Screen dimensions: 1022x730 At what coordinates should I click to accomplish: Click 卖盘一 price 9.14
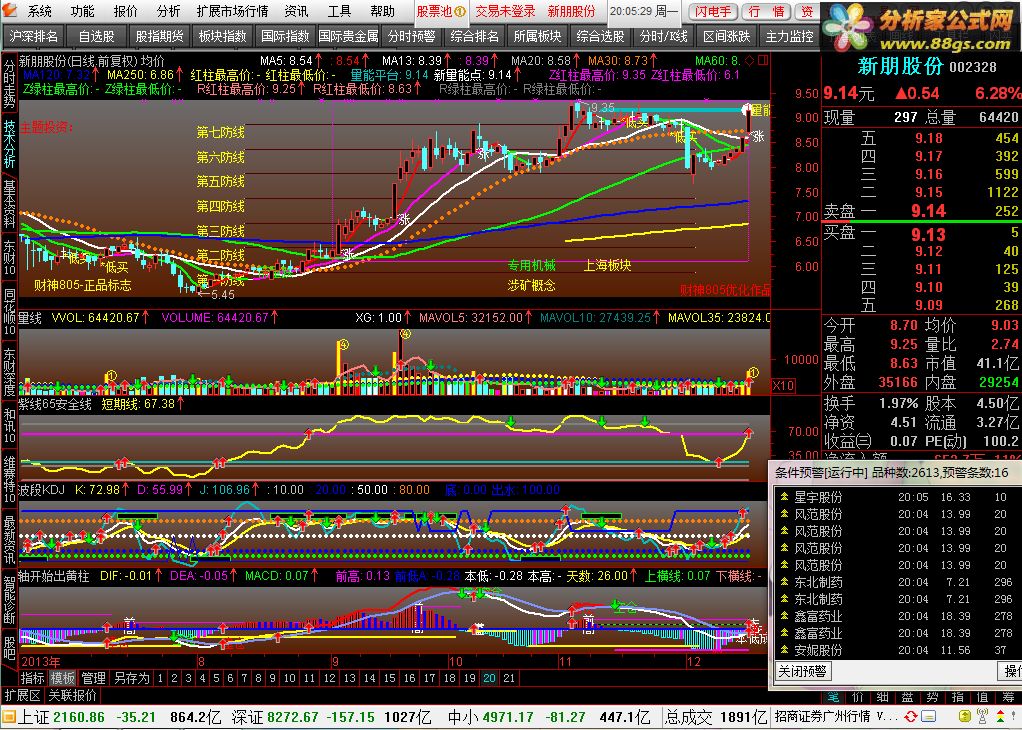coord(928,211)
